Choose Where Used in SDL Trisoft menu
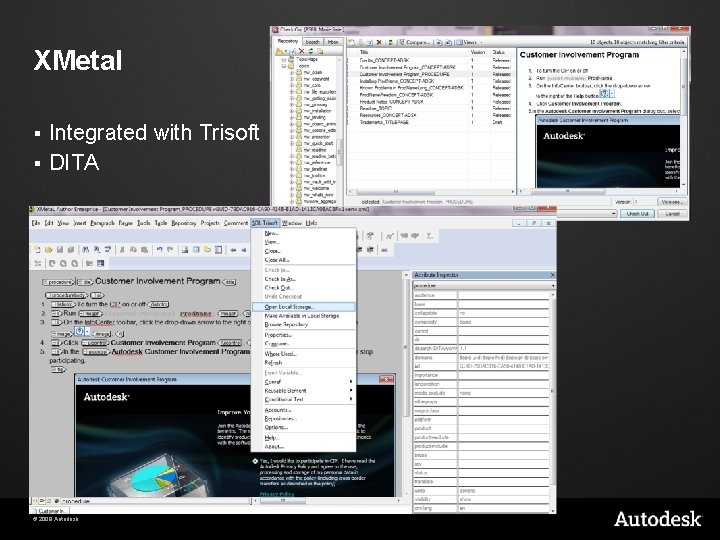 (304, 354)
